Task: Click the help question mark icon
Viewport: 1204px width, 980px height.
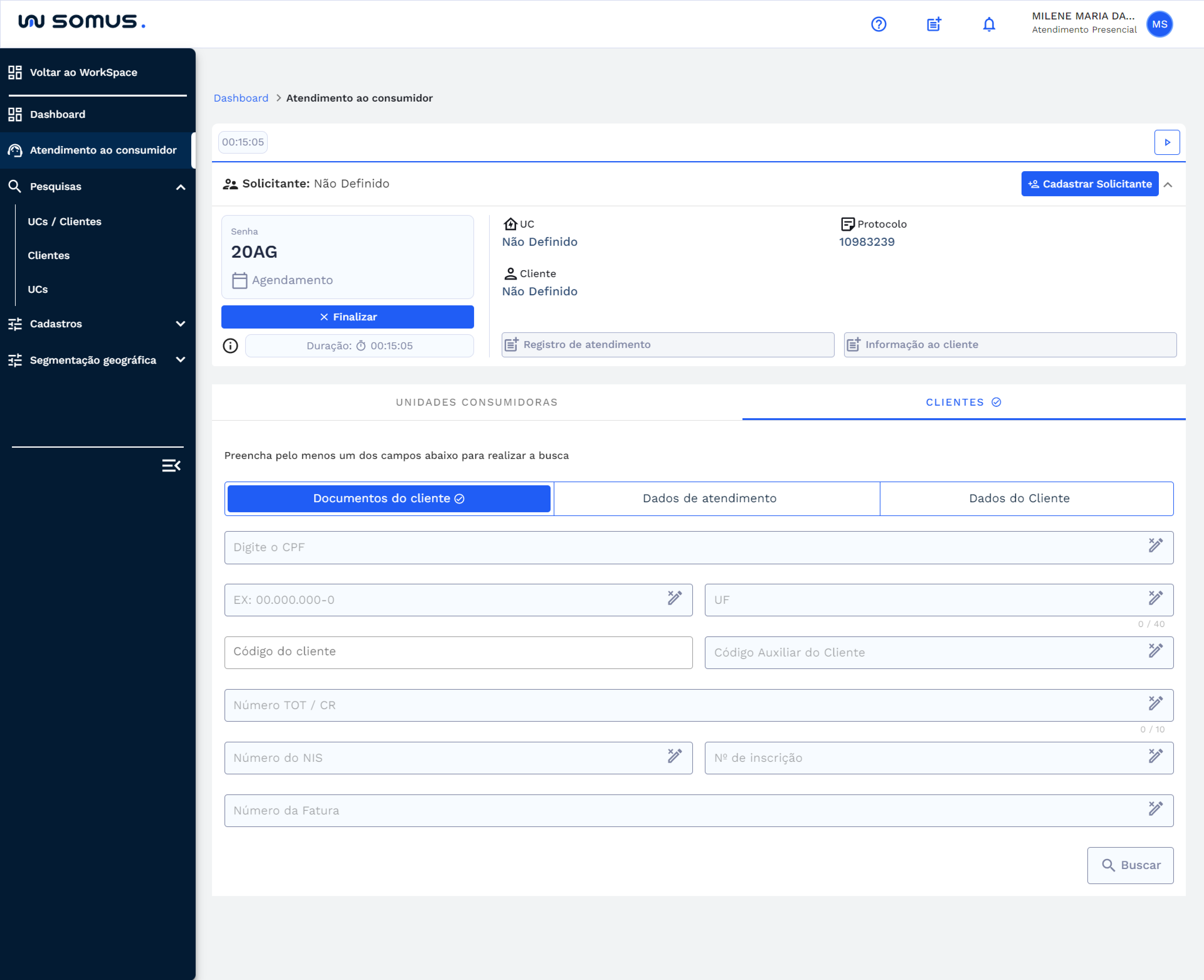Action: (x=878, y=24)
